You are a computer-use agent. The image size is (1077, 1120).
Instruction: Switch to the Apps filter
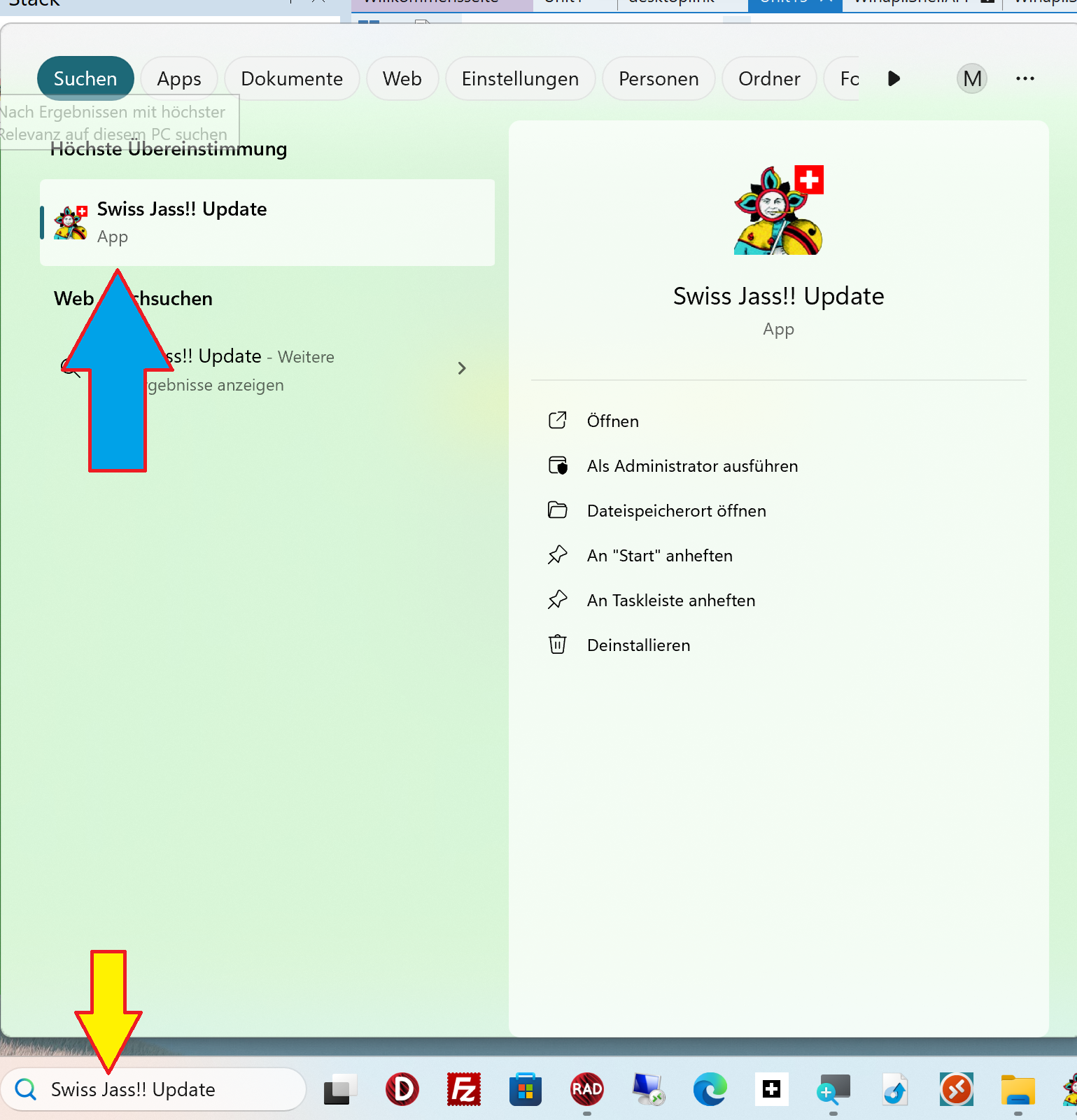click(x=179, y=78)
